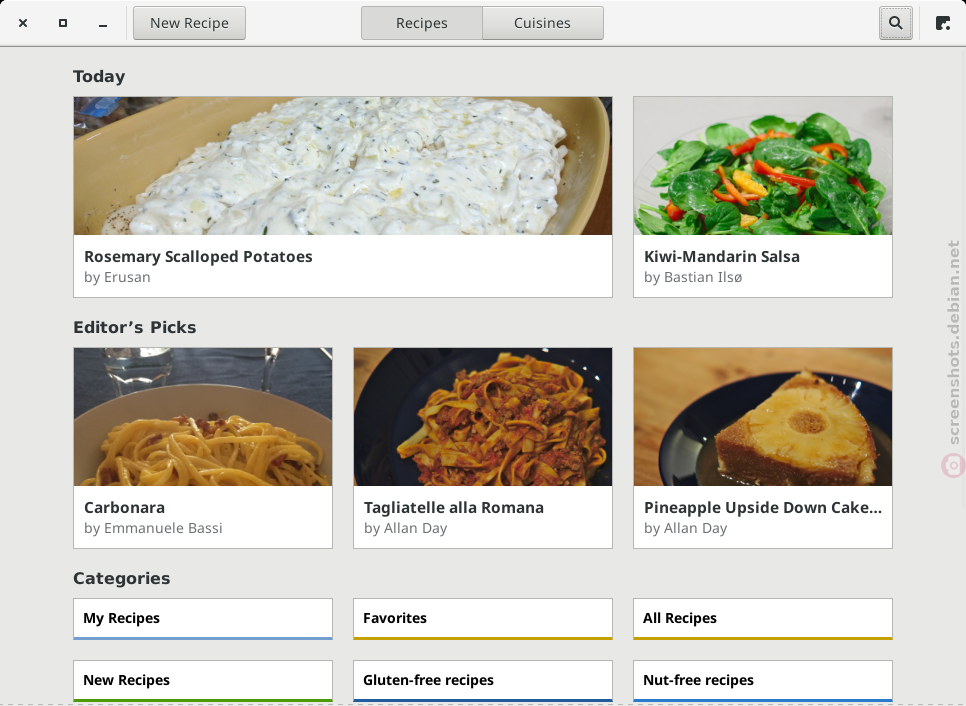Switch to the Cuisines tab
The height and width of the screenshot is (706, 966).
pyautogui.click(x=543, y=23)
